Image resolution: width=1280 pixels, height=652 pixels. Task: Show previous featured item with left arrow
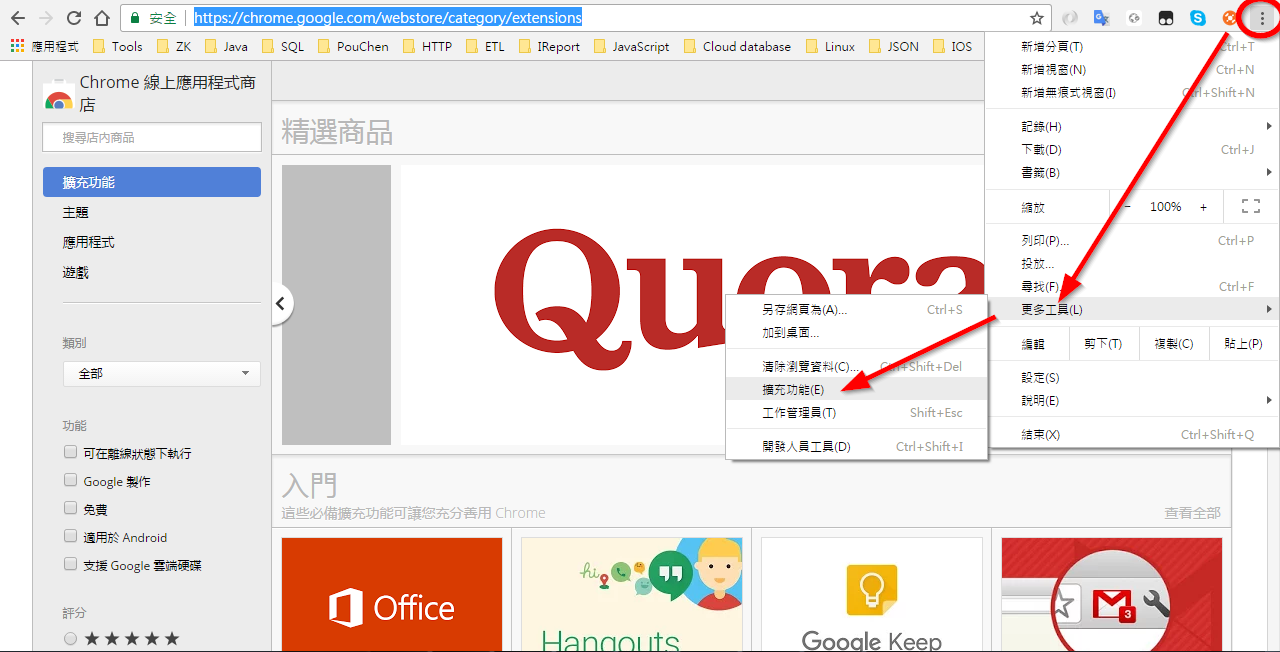282,304
